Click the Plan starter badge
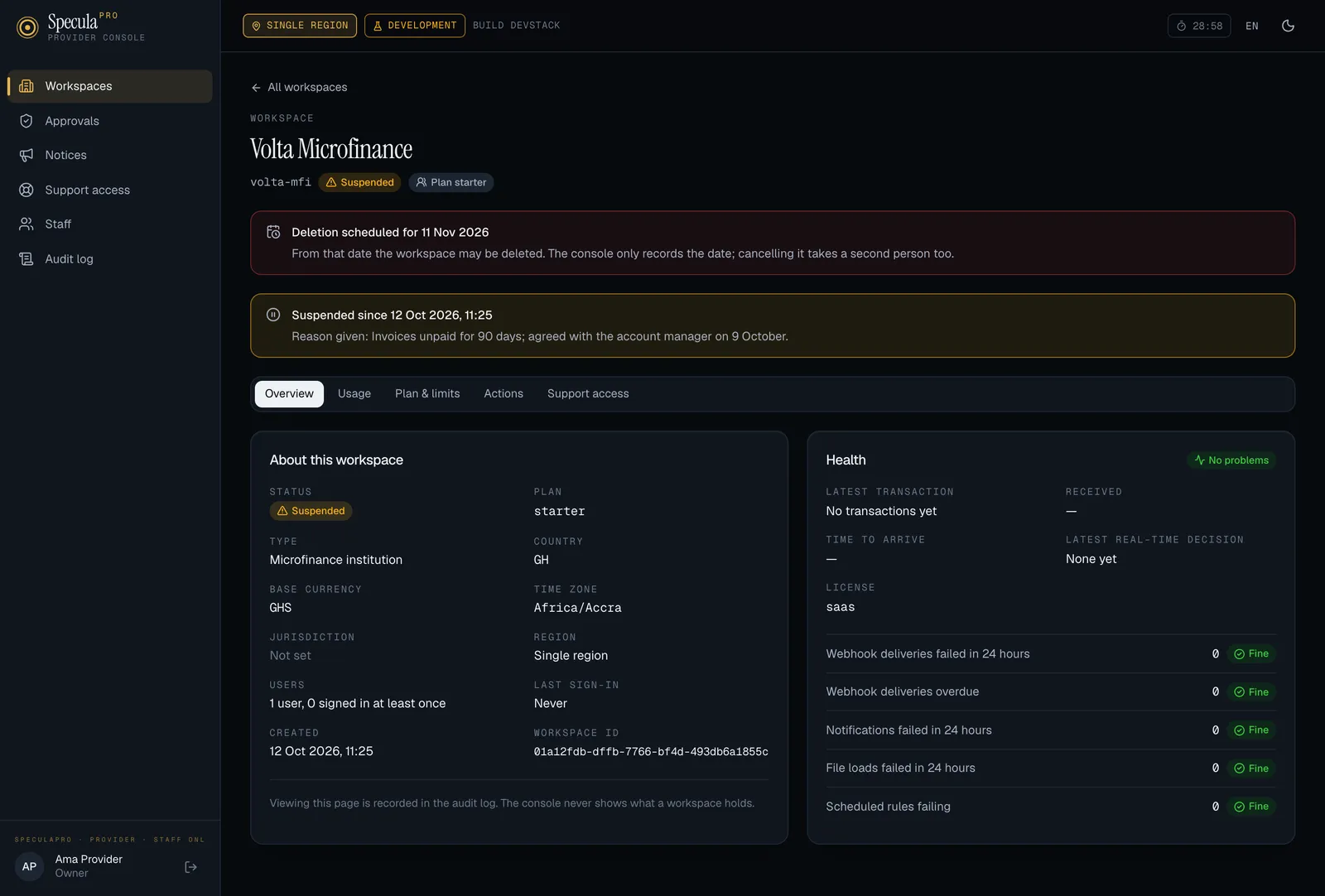 pos(451,182)
